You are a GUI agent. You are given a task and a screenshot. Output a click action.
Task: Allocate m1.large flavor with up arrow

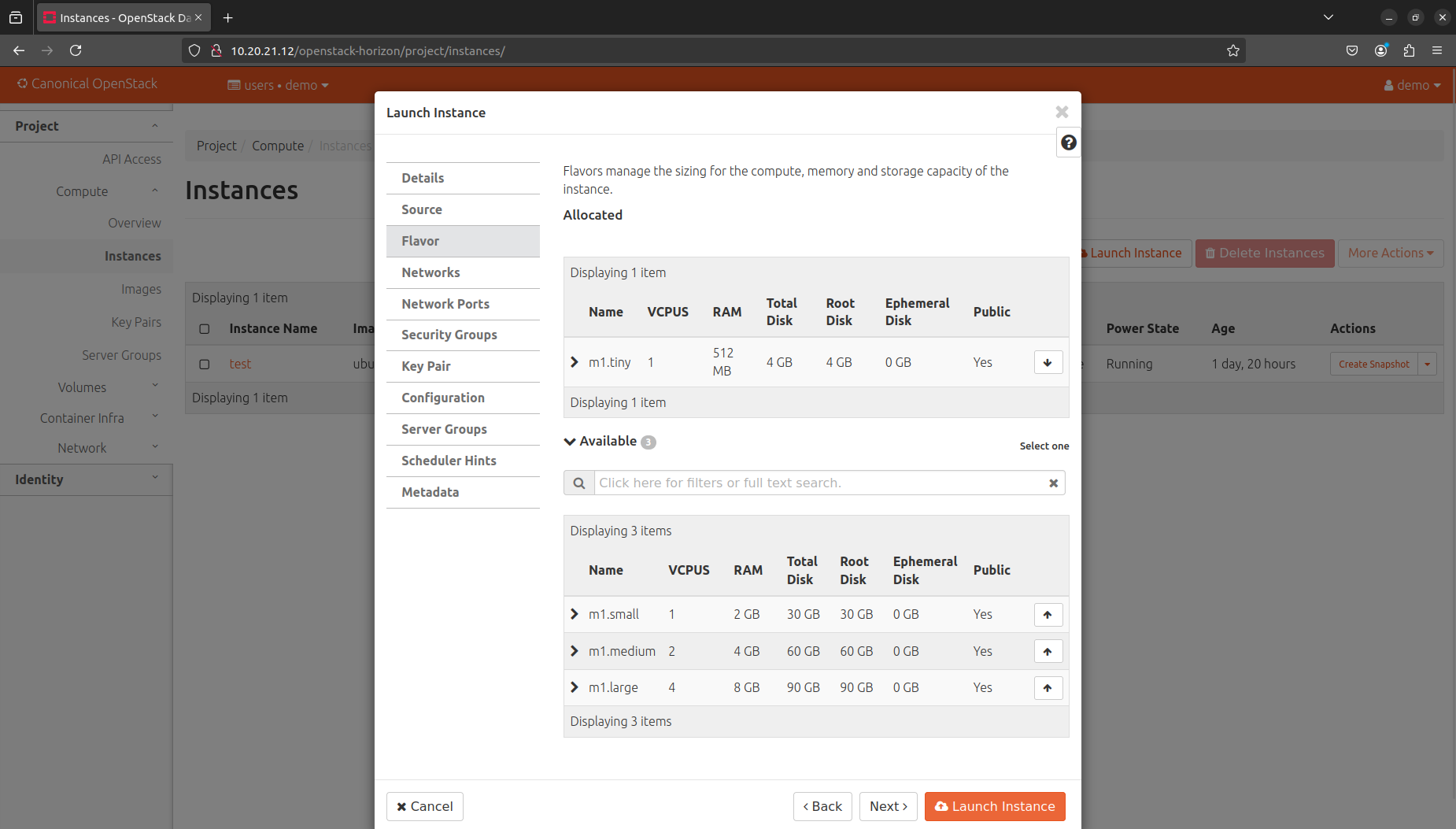click(1048, 688)
